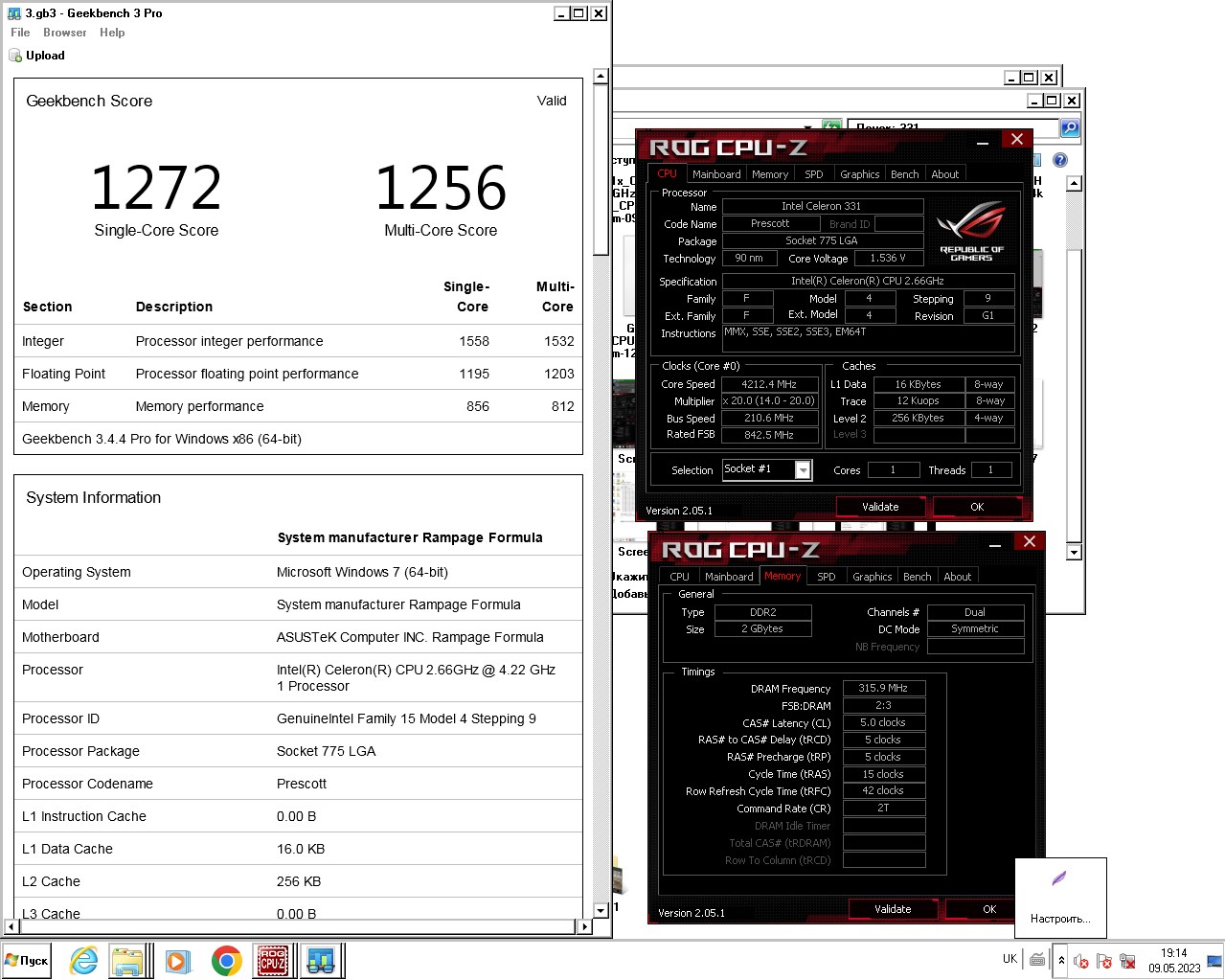Image resolution: width=1225 pixels, height=980 pixels.
Task: Click the 1256 Multi-Core Score value
Action: click(441, 188)
